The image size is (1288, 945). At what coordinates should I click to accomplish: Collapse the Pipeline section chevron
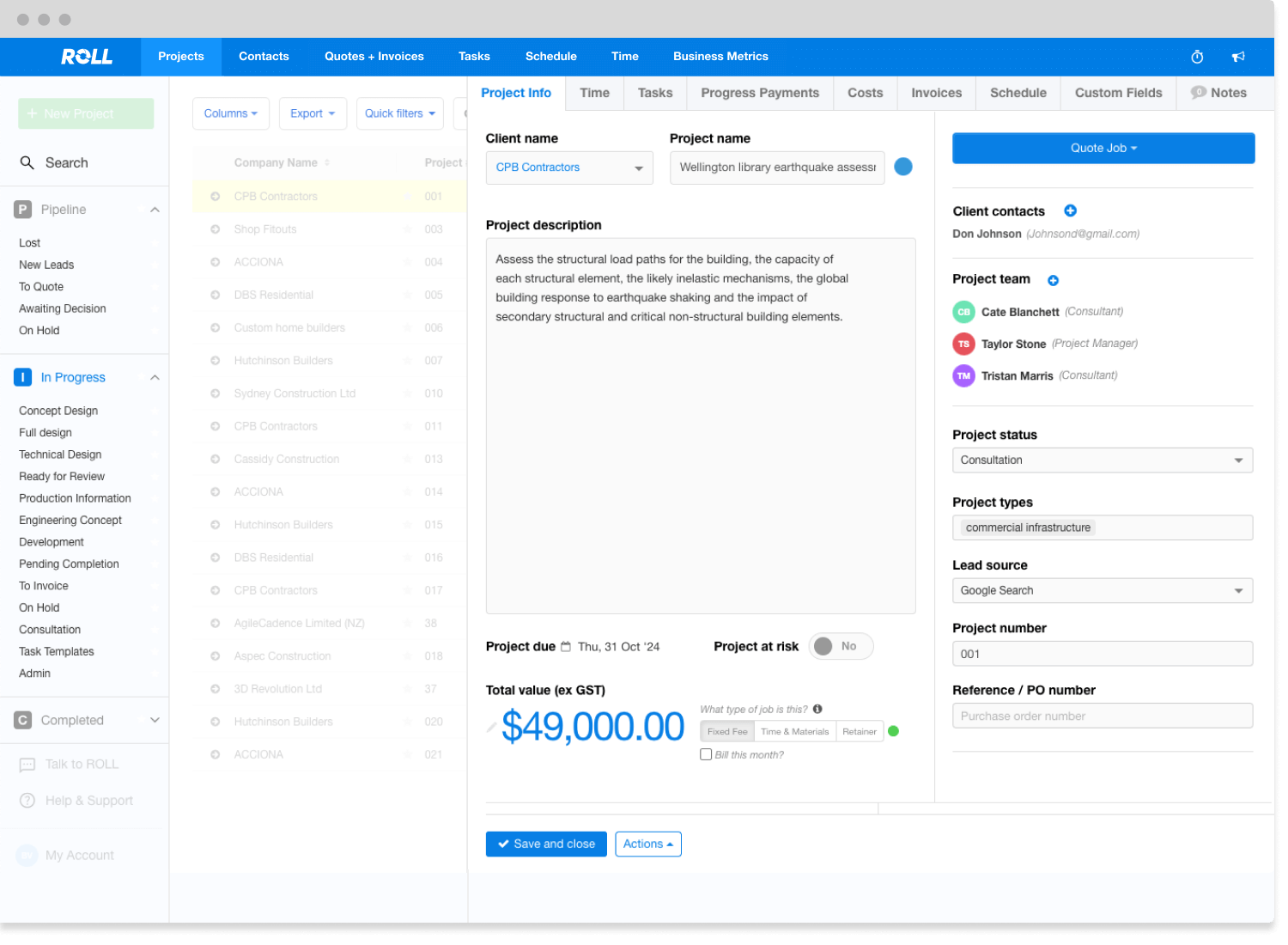[155, 210]
